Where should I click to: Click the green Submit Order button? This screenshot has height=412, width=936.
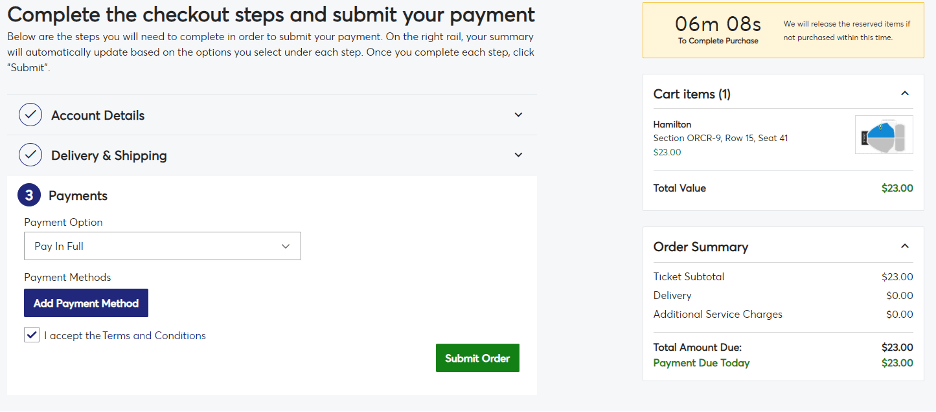478,358
